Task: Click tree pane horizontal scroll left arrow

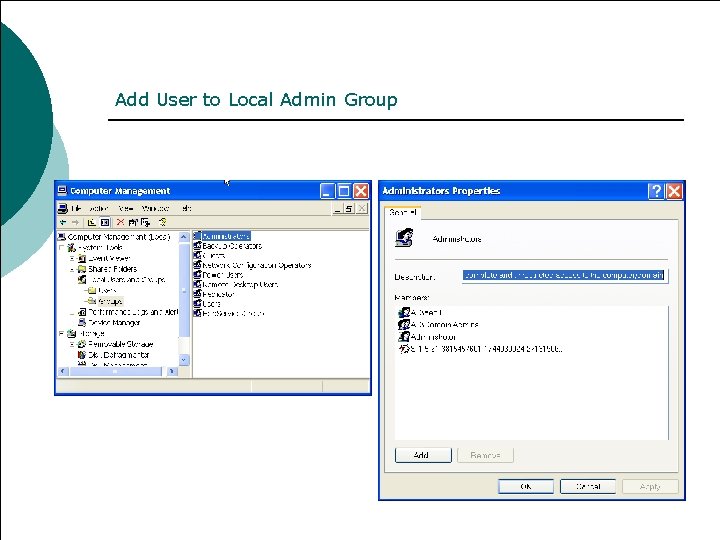Action: [63, 371]
